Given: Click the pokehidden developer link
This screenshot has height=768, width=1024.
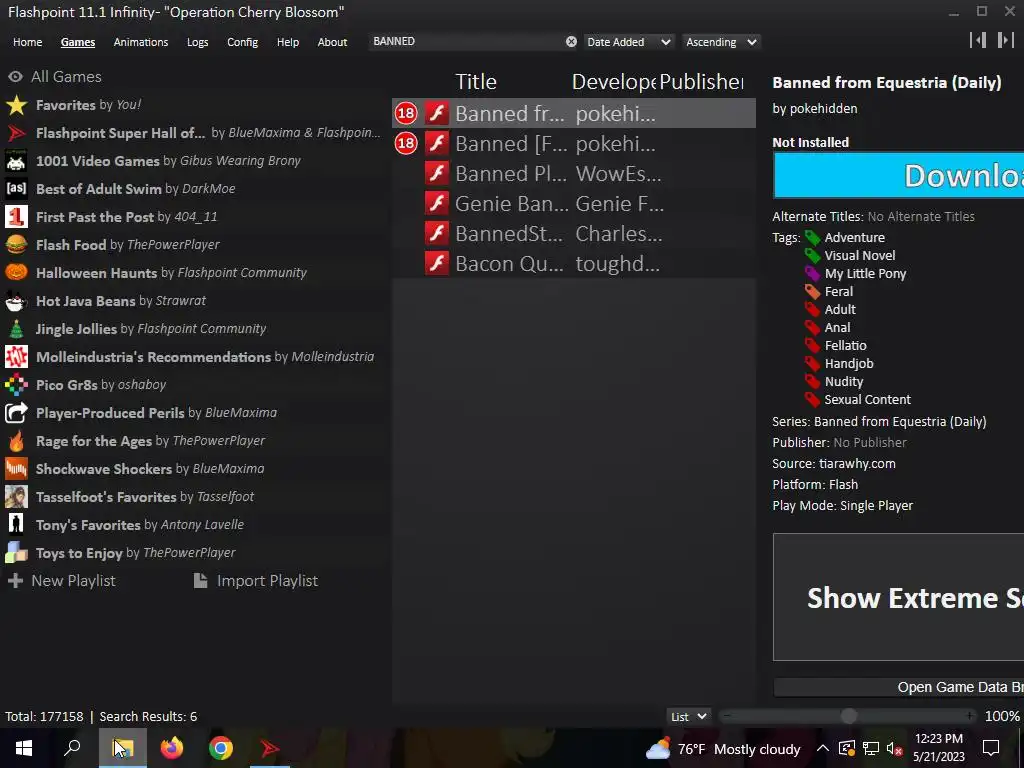Looking at the screenshot, I should pyautogui.click(x=823, y=109).
